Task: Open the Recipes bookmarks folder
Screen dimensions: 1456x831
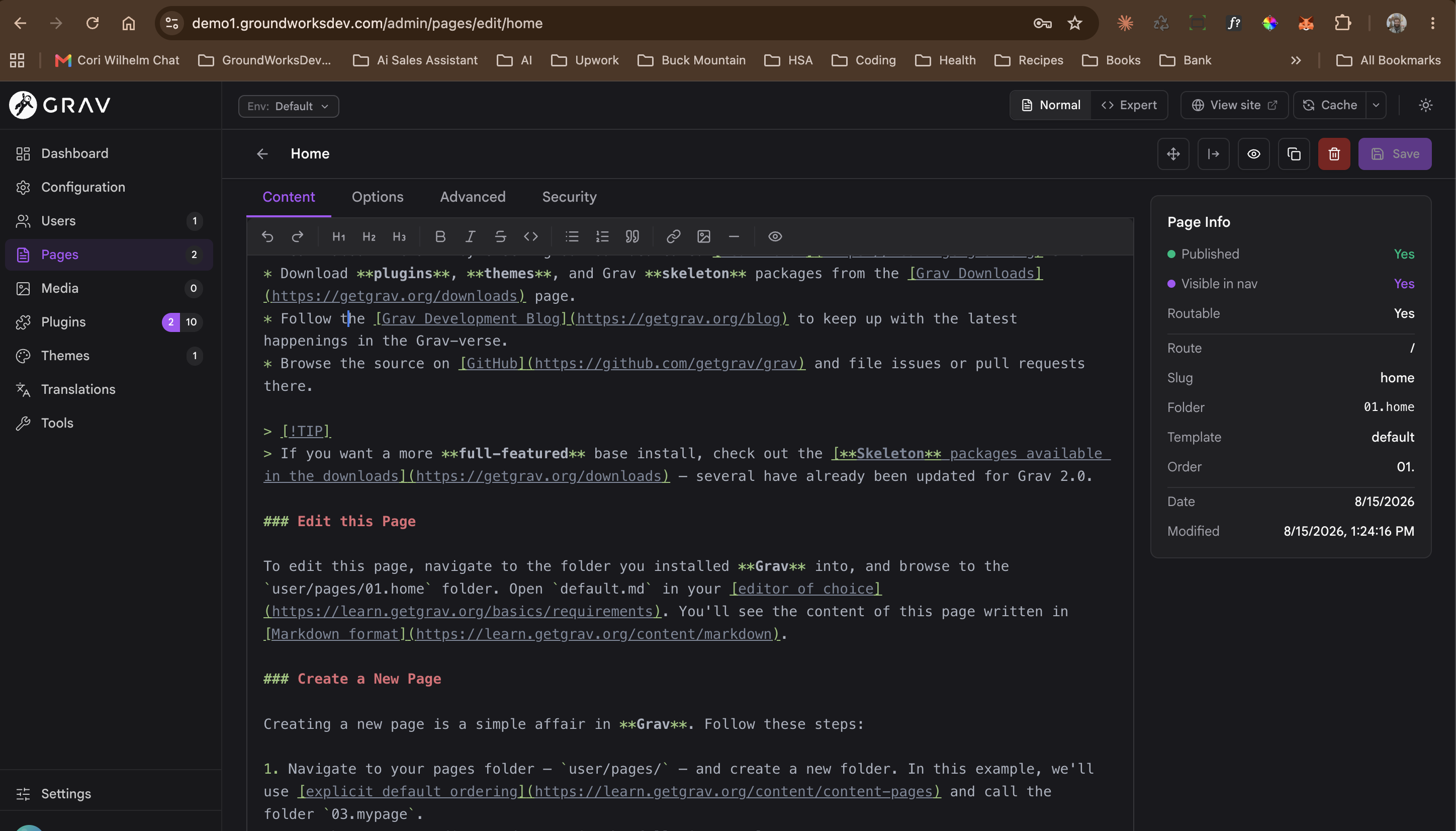Action: click(1028, 60)
